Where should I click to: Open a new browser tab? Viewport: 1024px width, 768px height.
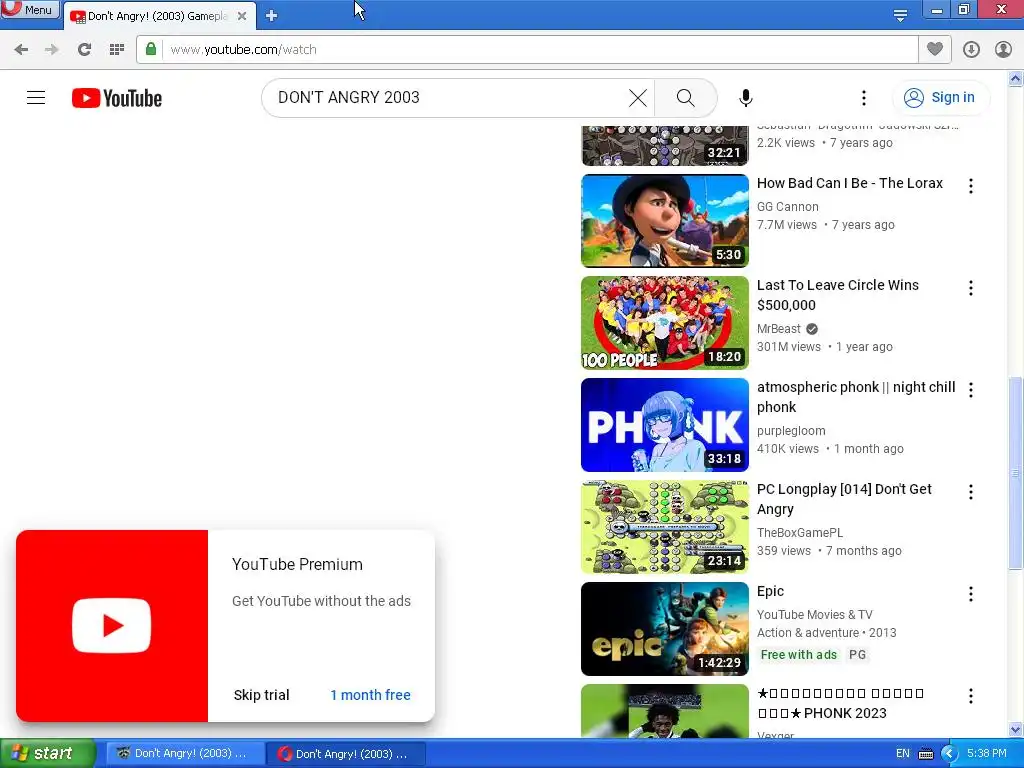coord(272,16)
